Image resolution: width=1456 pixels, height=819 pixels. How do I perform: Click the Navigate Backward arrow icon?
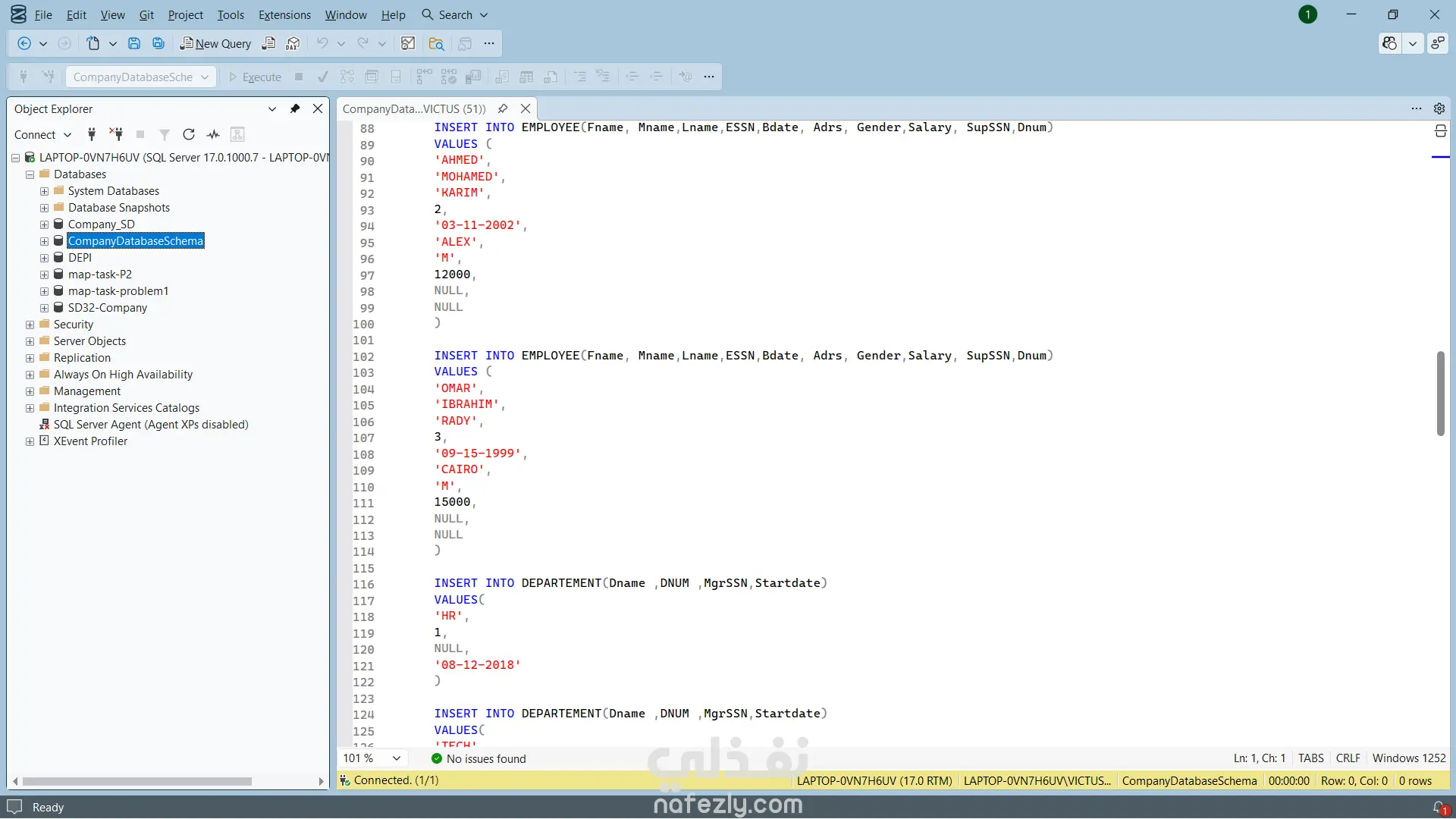pos(24,44)
